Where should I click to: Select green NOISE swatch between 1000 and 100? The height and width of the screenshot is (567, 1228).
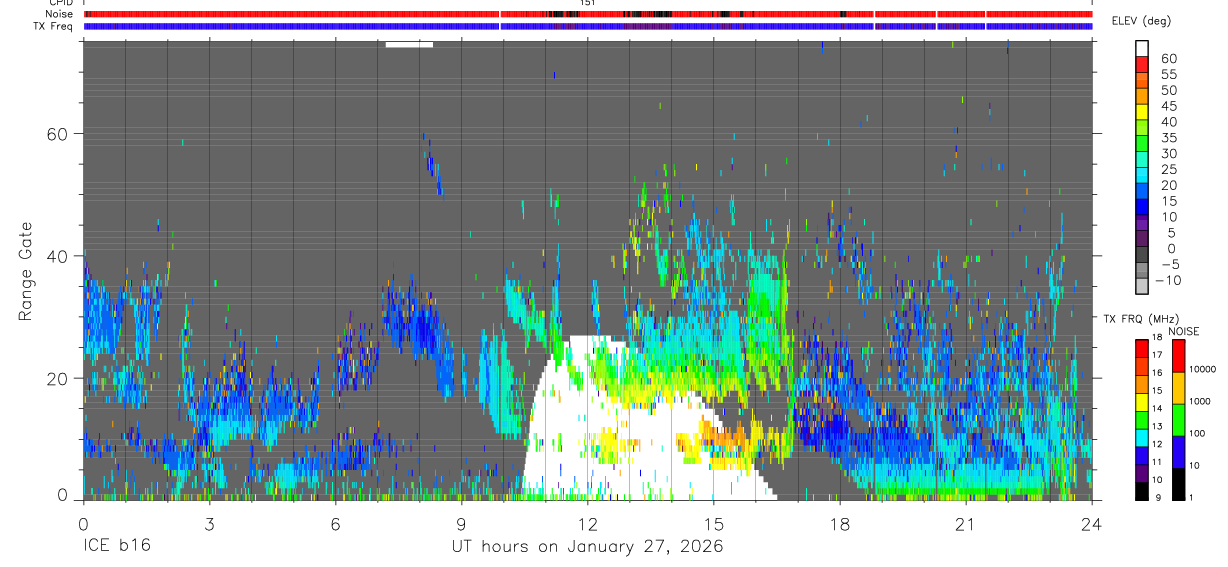click(1178, 419)
